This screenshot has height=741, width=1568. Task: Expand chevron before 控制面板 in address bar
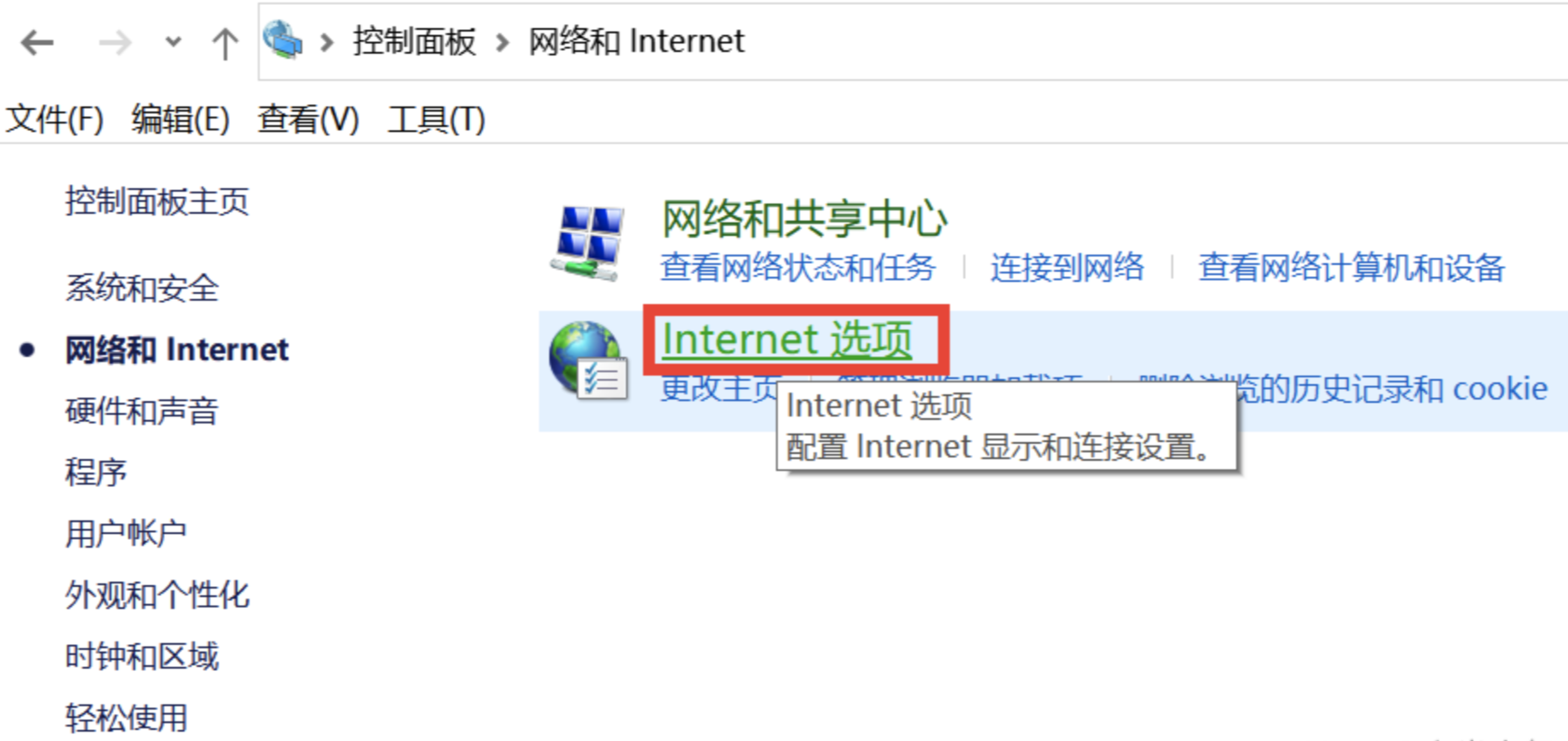tap(326, 42)
